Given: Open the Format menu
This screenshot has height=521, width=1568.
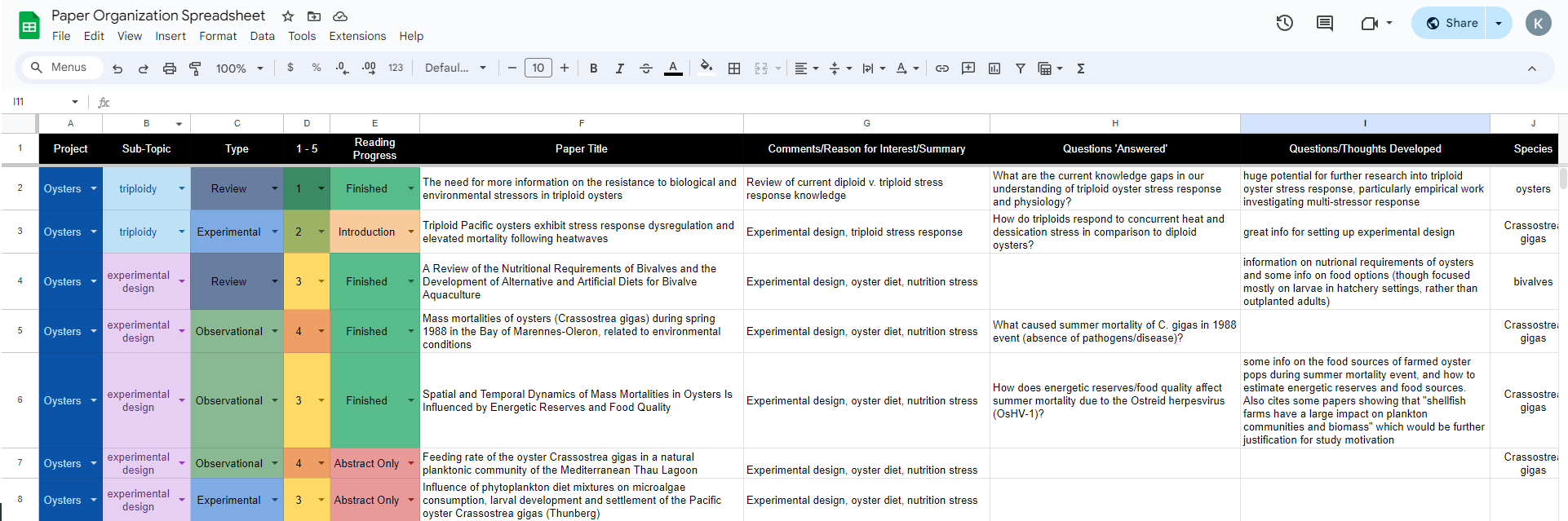Looking at the screenshot, I should [x=218, y=36].
